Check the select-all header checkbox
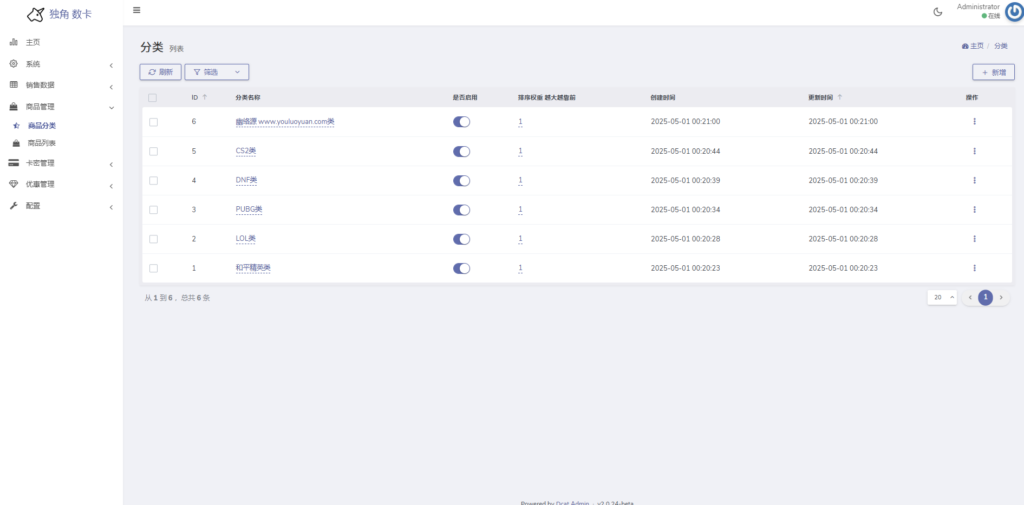The image size is (1024, 505). pyautogui.click(x=153, y=98)
